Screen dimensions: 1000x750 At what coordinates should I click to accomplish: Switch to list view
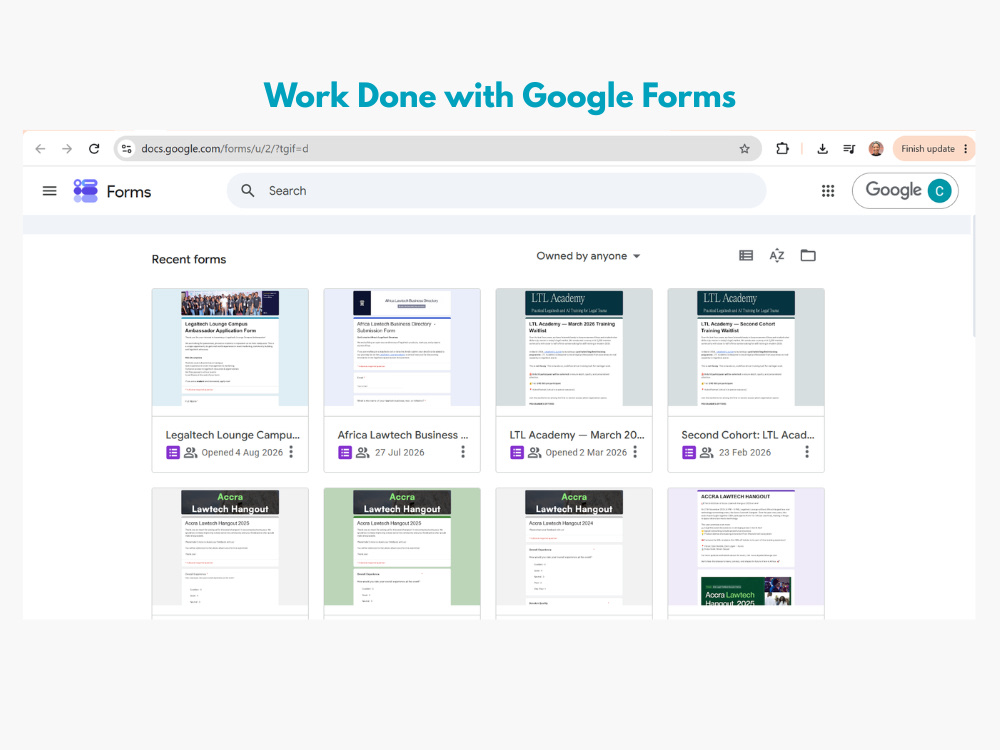pos(746,256)
